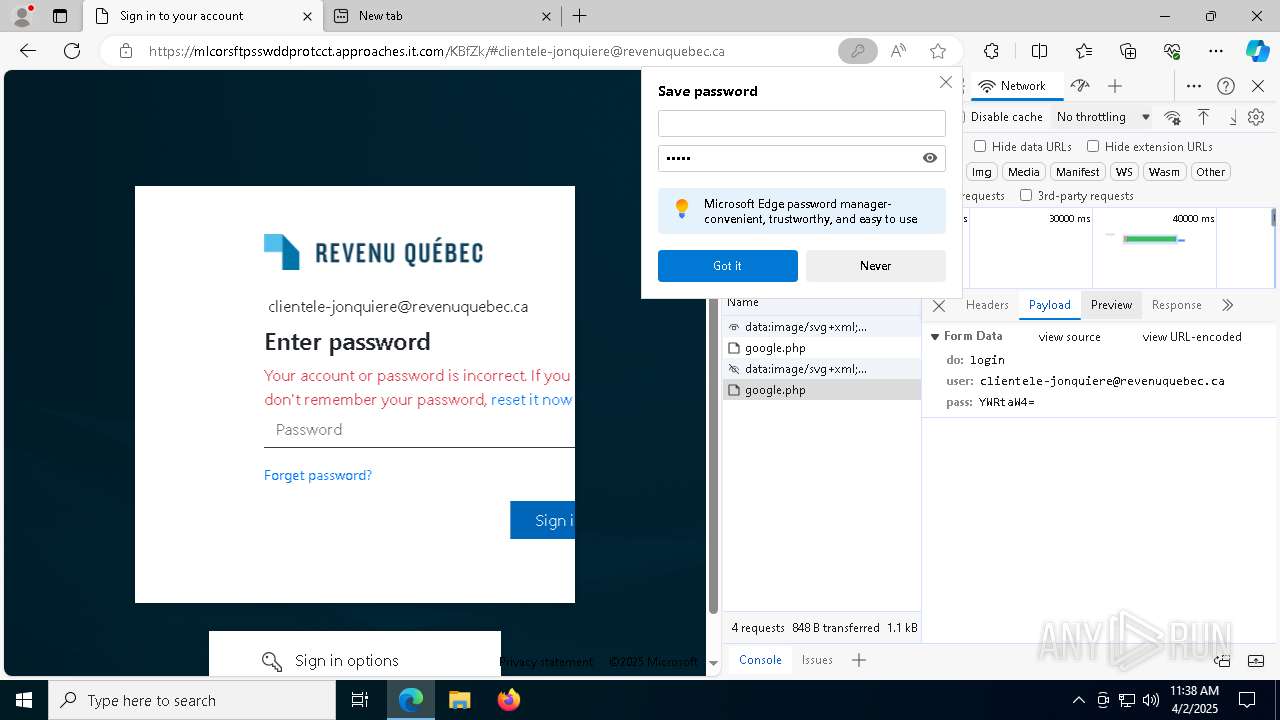Click the reset it now link
The image size is (1280, 720).
point(531,399)
